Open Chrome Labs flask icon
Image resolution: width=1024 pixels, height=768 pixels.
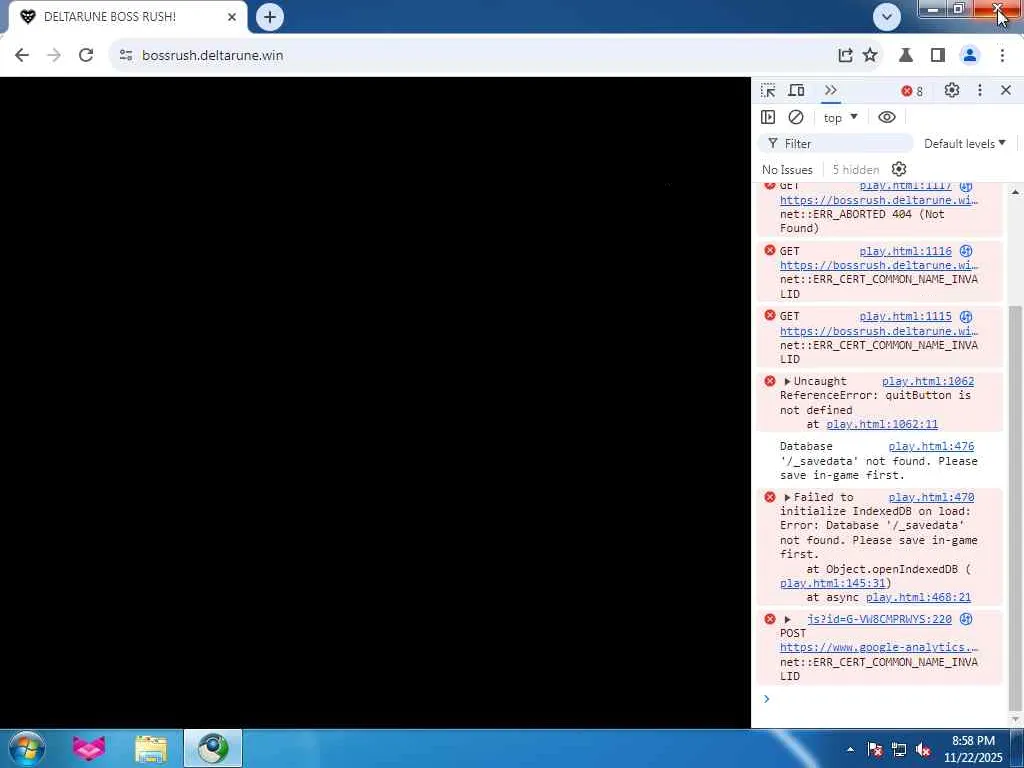coord(905,55)
